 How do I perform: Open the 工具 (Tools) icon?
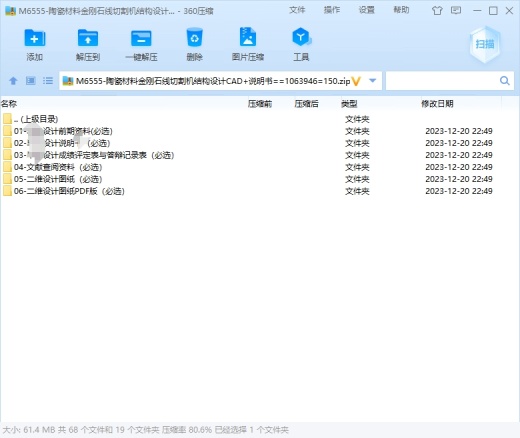click(301, 37)
